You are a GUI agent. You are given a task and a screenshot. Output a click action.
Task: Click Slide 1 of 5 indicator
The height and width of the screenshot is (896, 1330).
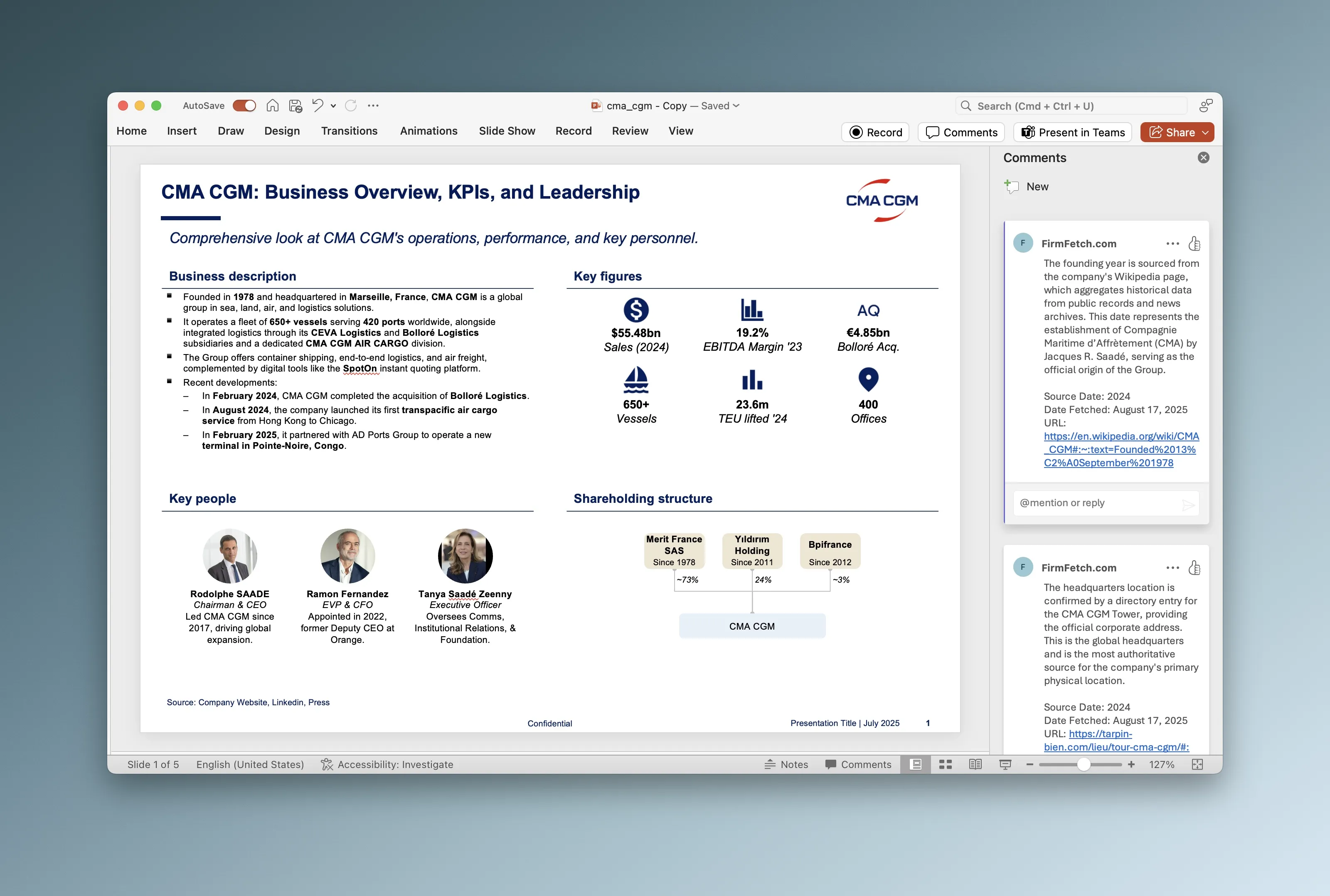click(153, 765)
